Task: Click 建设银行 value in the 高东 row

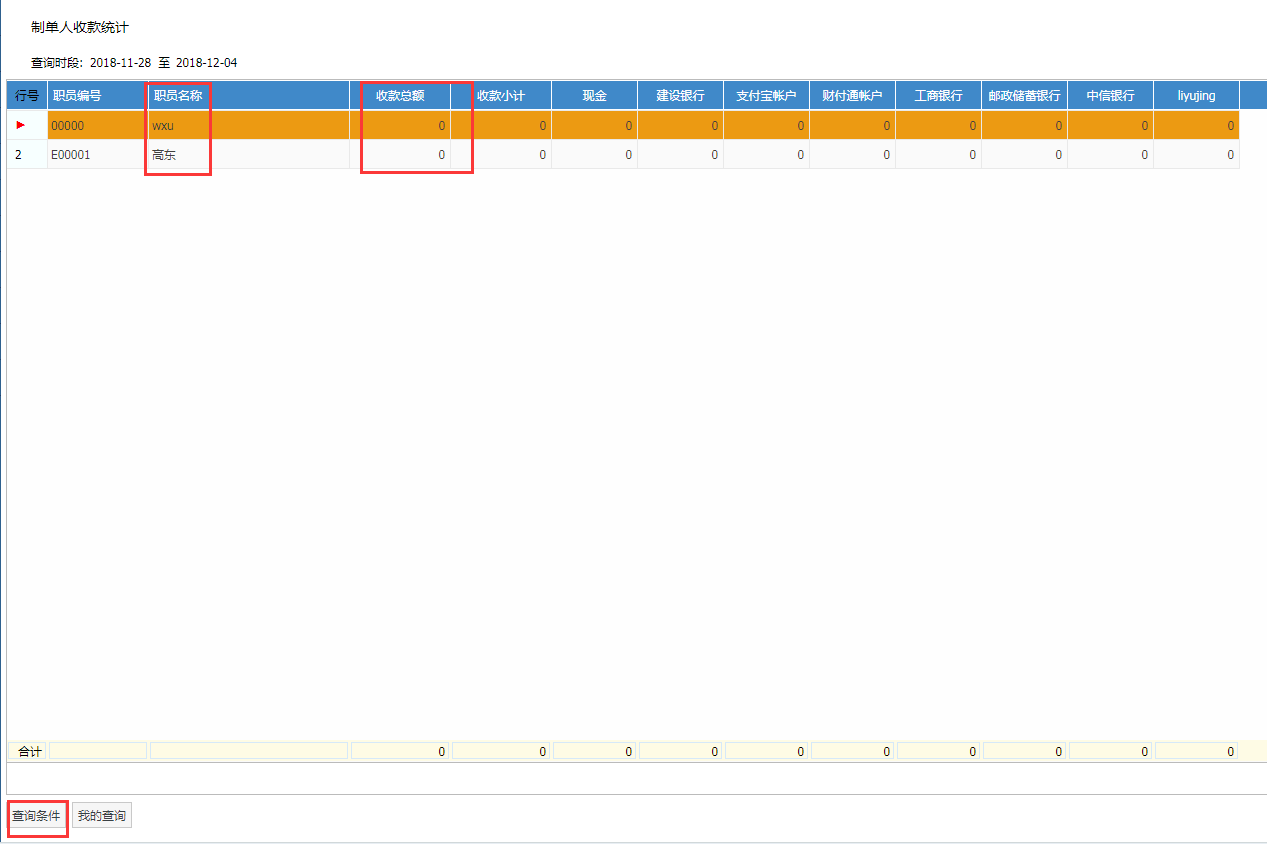Action: point(680,155)
